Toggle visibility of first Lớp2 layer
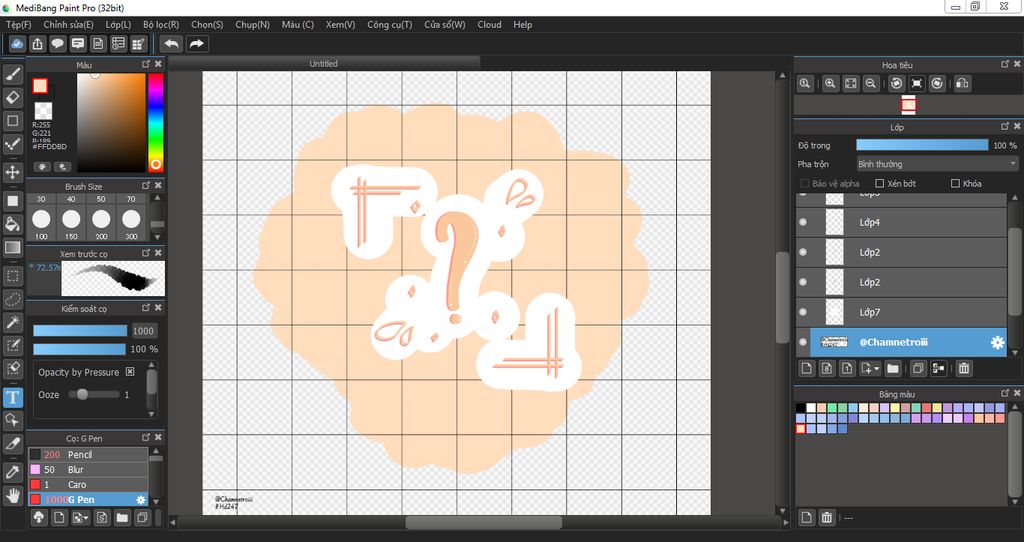The height and width of the screenshot is (542, 1024). pos(803,252)
